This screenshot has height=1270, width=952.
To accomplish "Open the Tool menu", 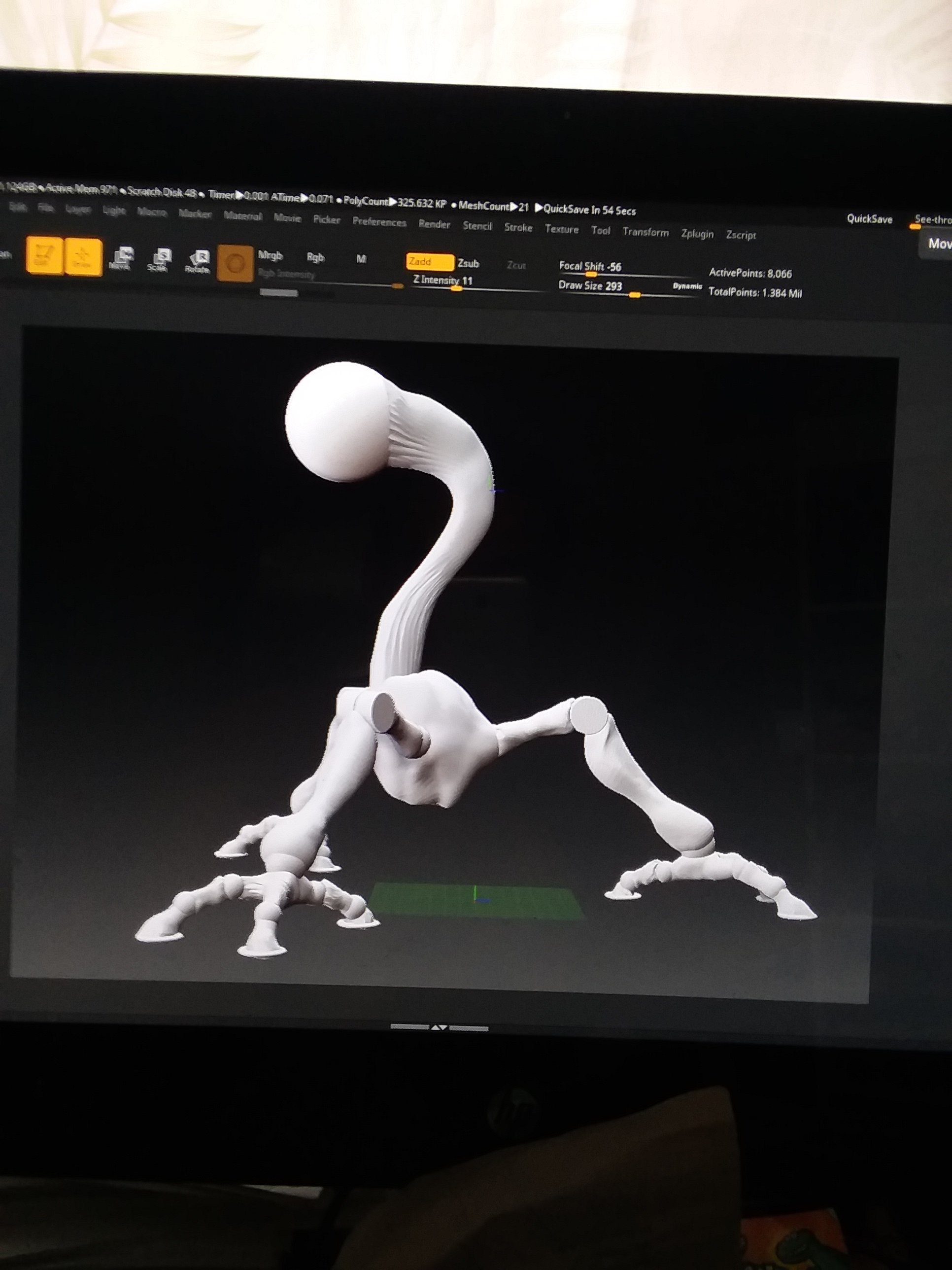I will tap(600, 230).
